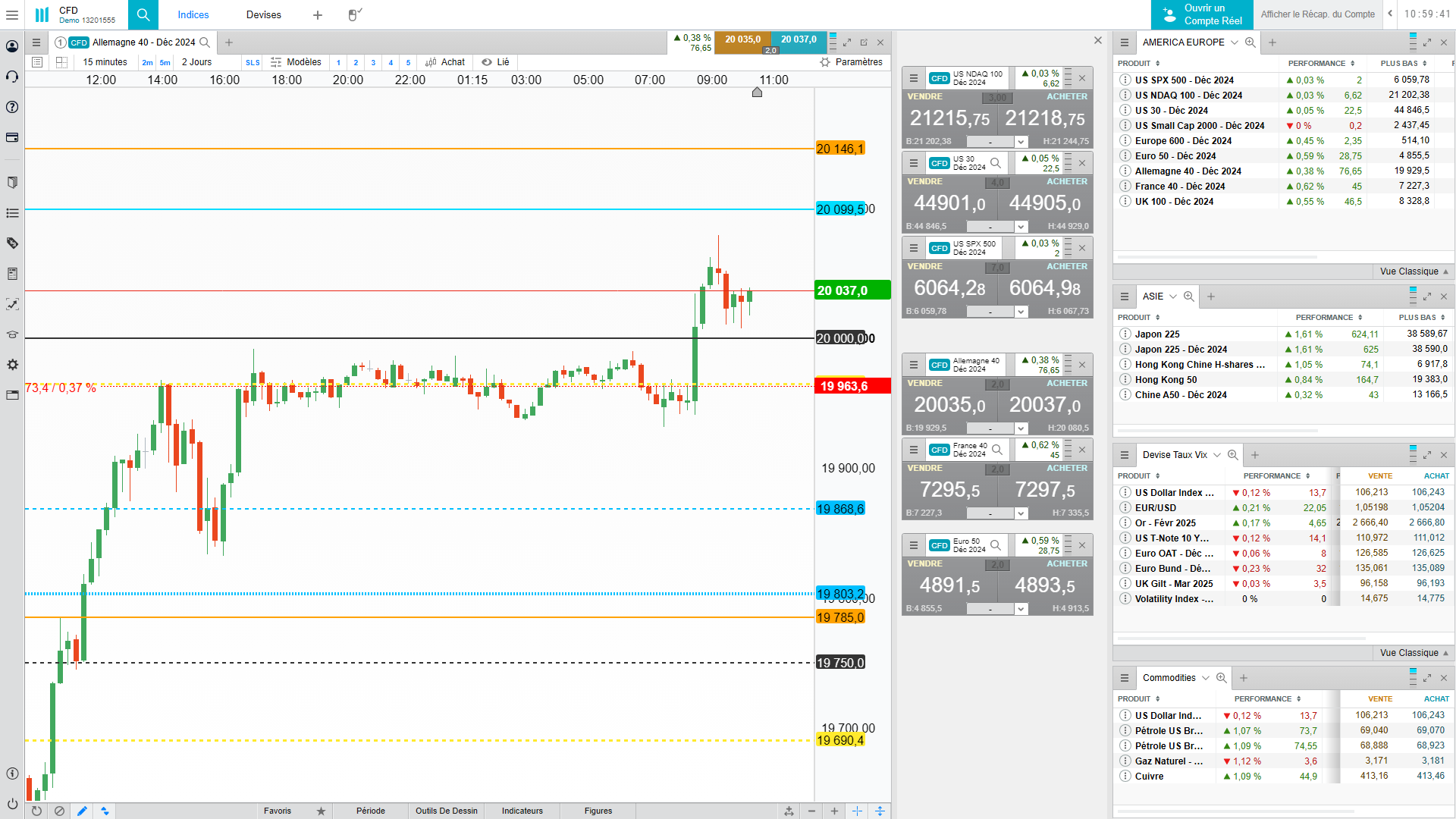Click the grid layout icon in chart toolbar
The width and height of the screenshot is (1456, 819).
point(62,62)
